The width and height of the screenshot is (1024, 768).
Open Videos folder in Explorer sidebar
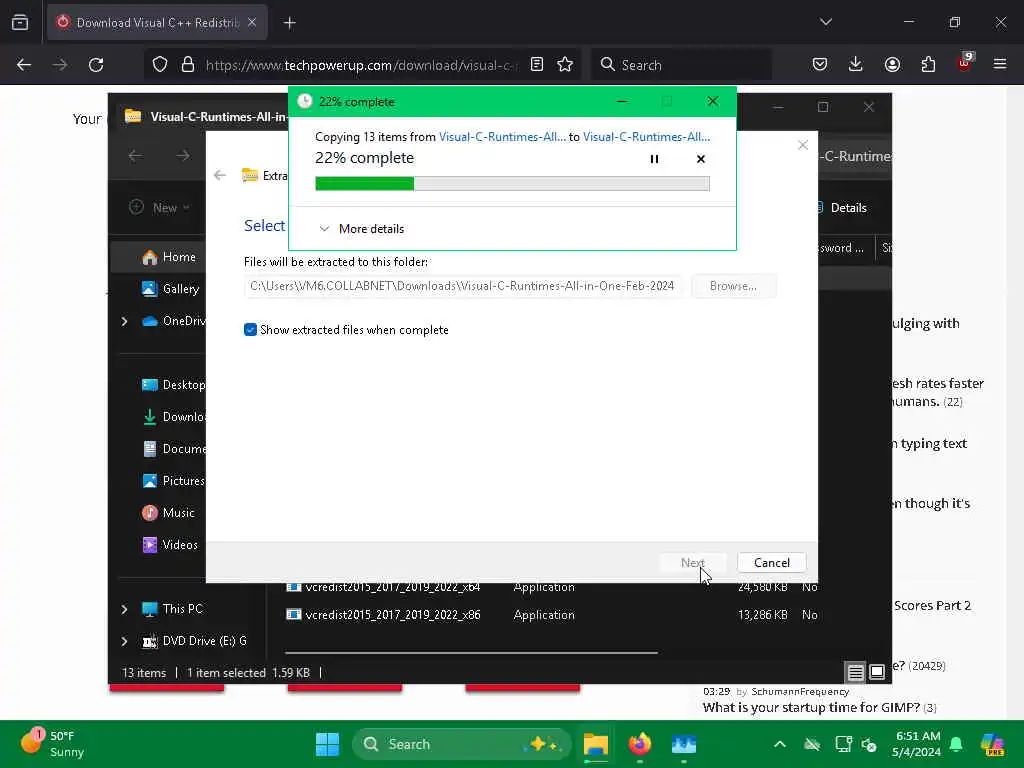click(169, 545)
